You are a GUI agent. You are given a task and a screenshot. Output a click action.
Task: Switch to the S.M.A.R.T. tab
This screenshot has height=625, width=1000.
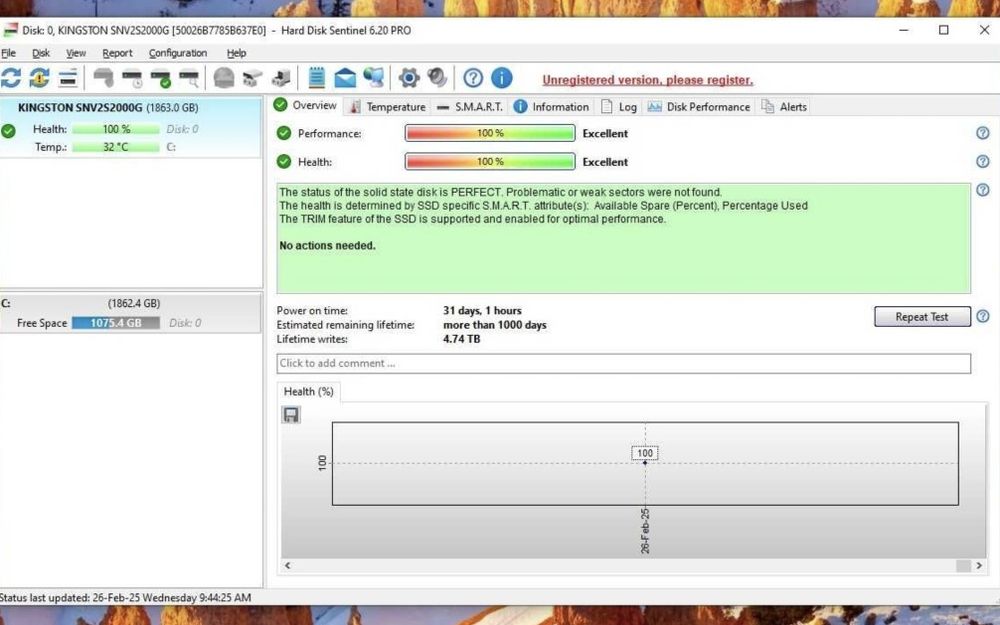pyautogui.click(x=469, y=107)
